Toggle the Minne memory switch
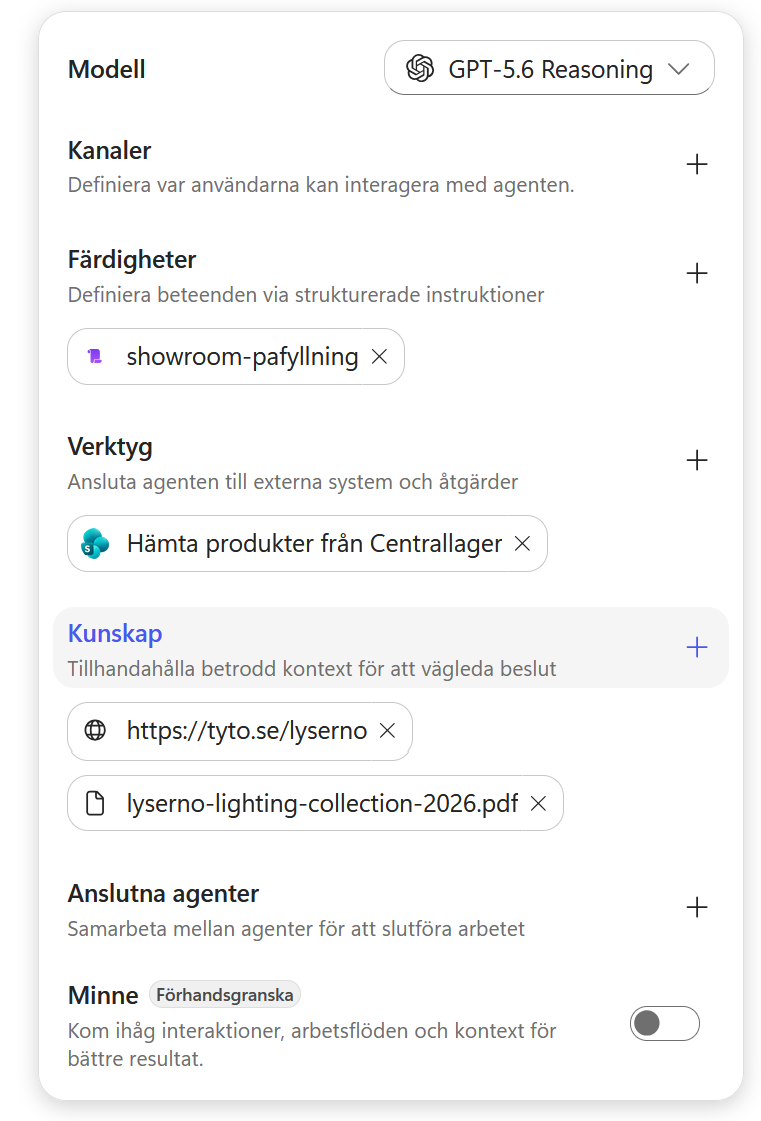 [664, 1023]
